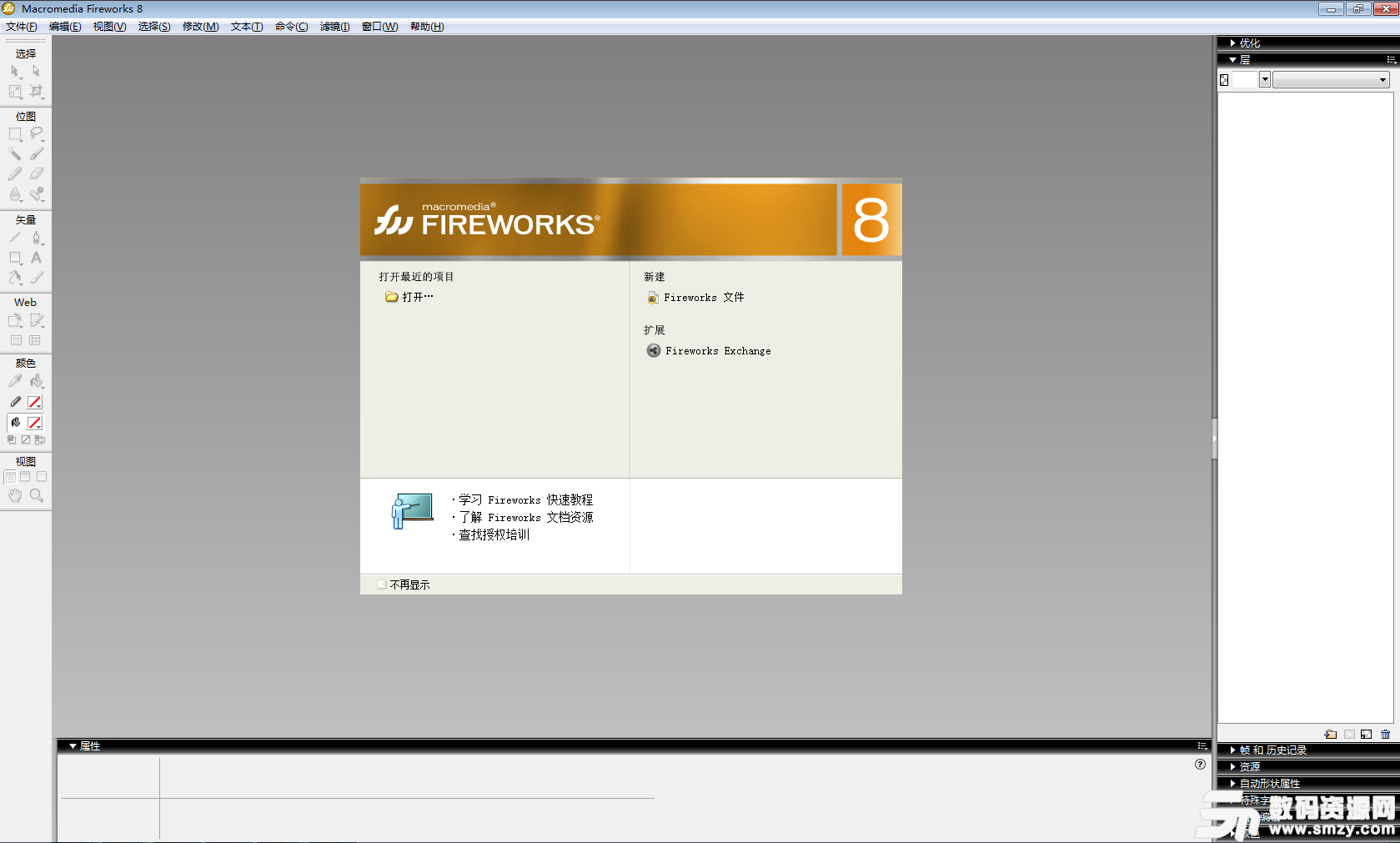Select the Eraser tool
Image resolution: width=1400 pixels, height=843 pixels.
36,174
